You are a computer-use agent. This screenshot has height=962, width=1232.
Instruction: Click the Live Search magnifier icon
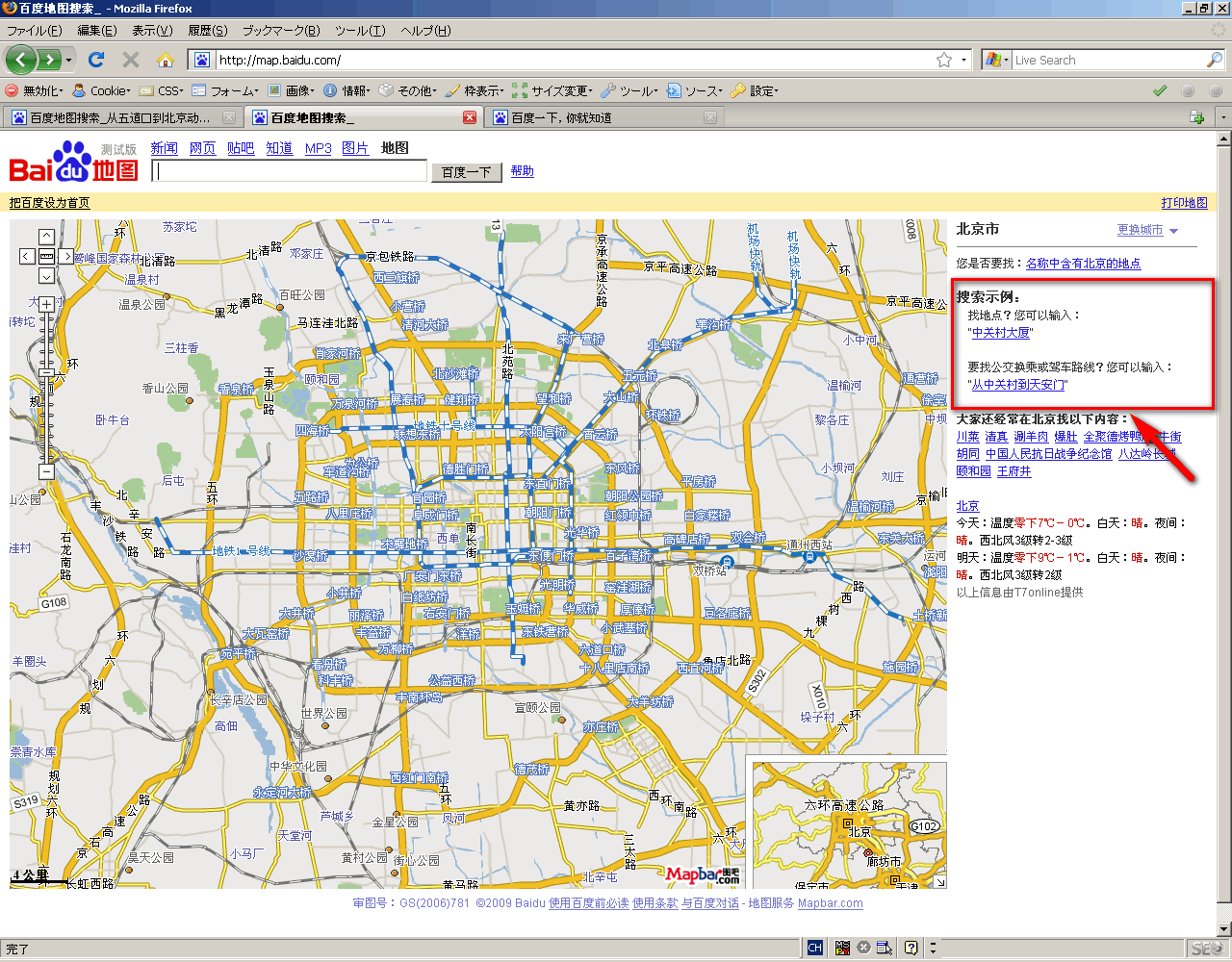(x=1215, y=60)
